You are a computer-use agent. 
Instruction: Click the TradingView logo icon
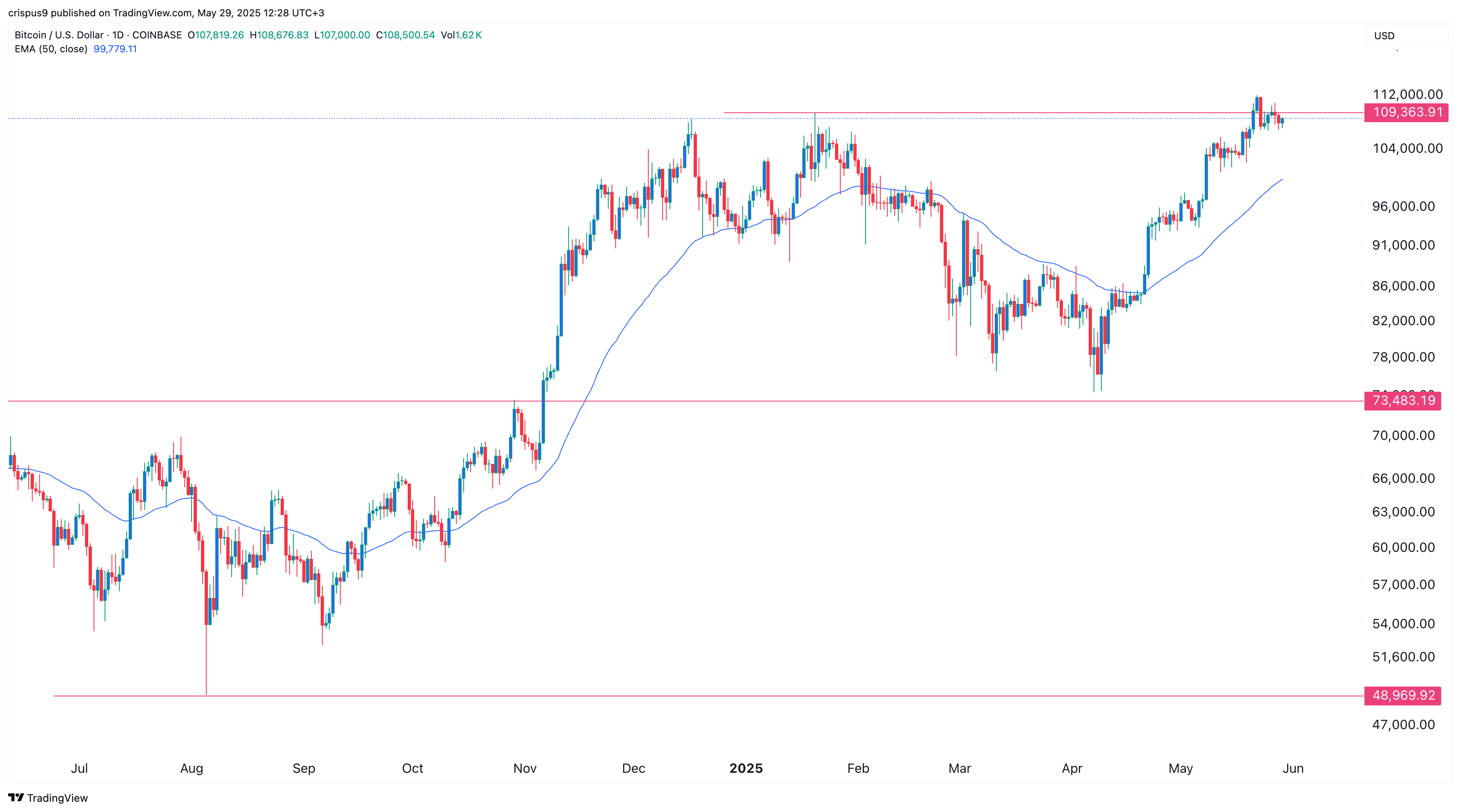pos(16,797)
